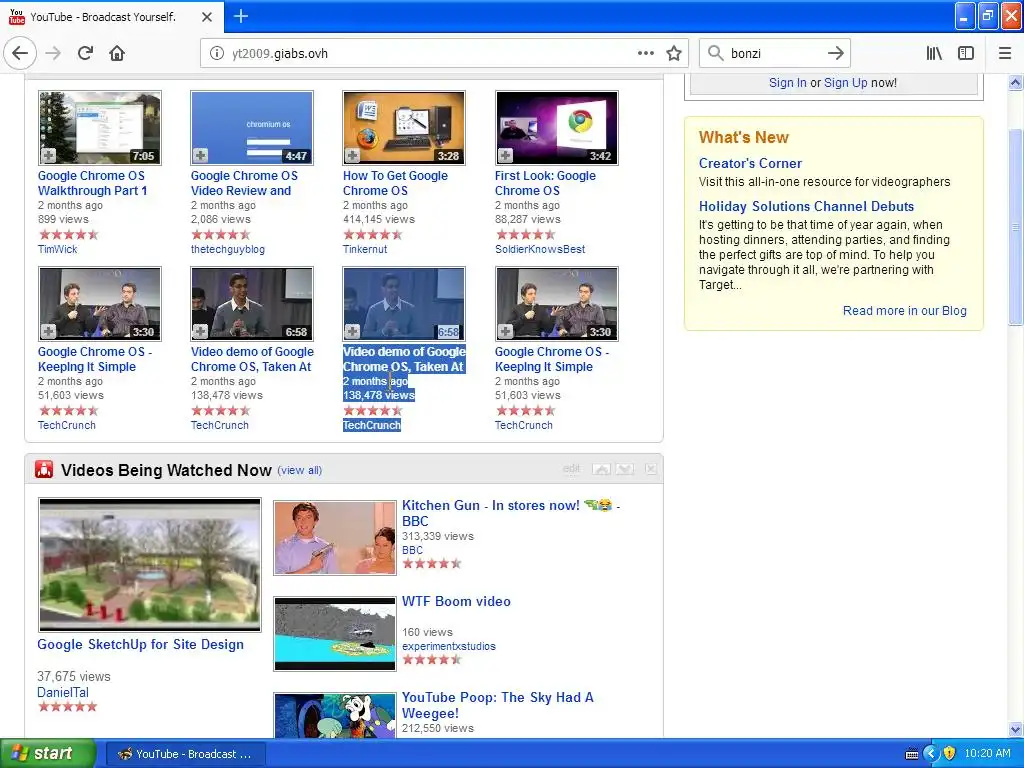Image resolution: width=1024 pixels, height=768 pixels.
Task: Open the browser home page
Action: pyautogui.click(x=117, y=53)
